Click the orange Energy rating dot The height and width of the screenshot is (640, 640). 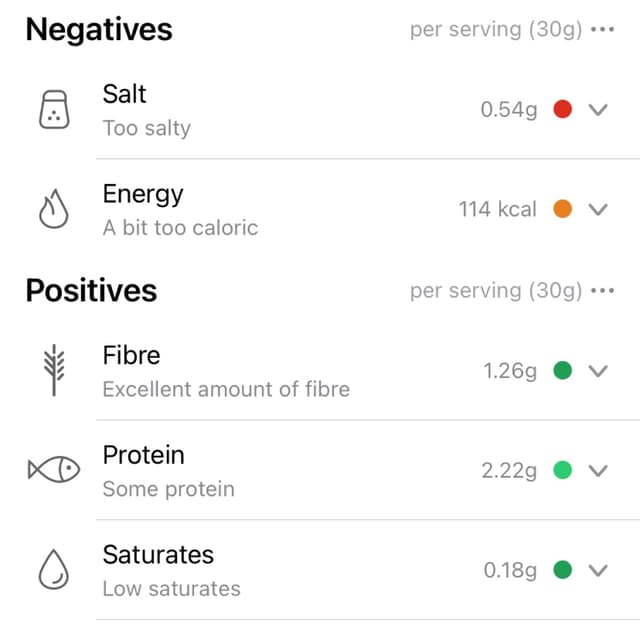tap(562, 209)
